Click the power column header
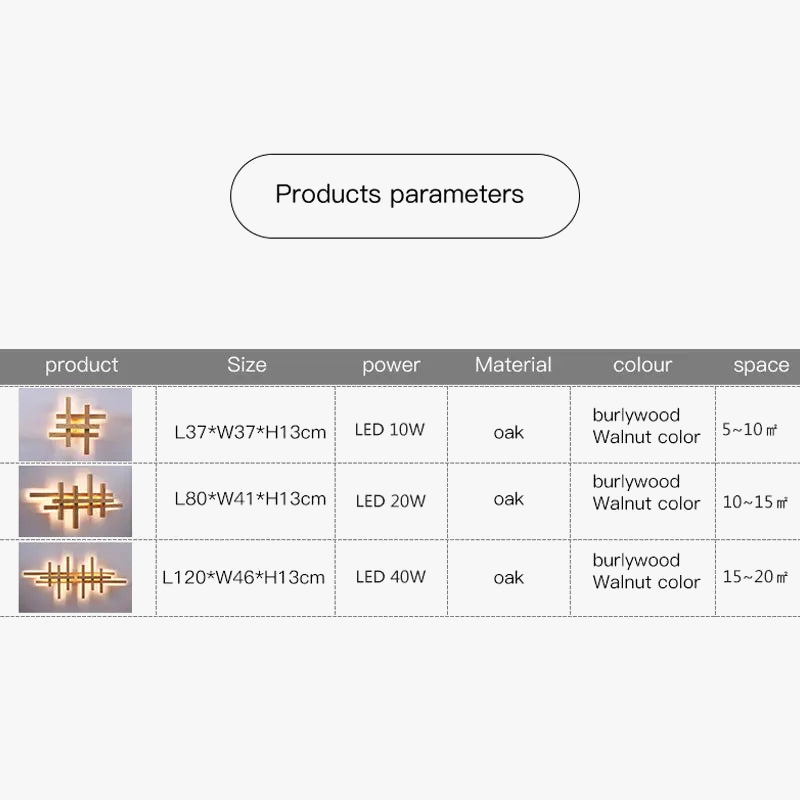The width and height of the screenshot is (800, 800). click(391, 365)
